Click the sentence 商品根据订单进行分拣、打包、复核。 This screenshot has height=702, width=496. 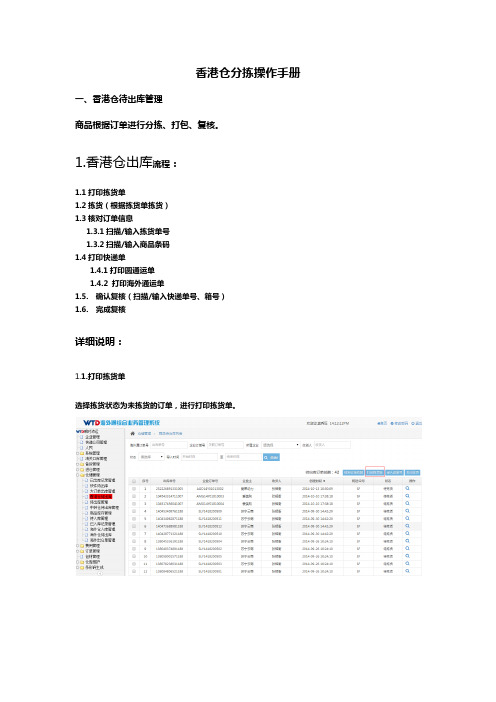(147, 125)
